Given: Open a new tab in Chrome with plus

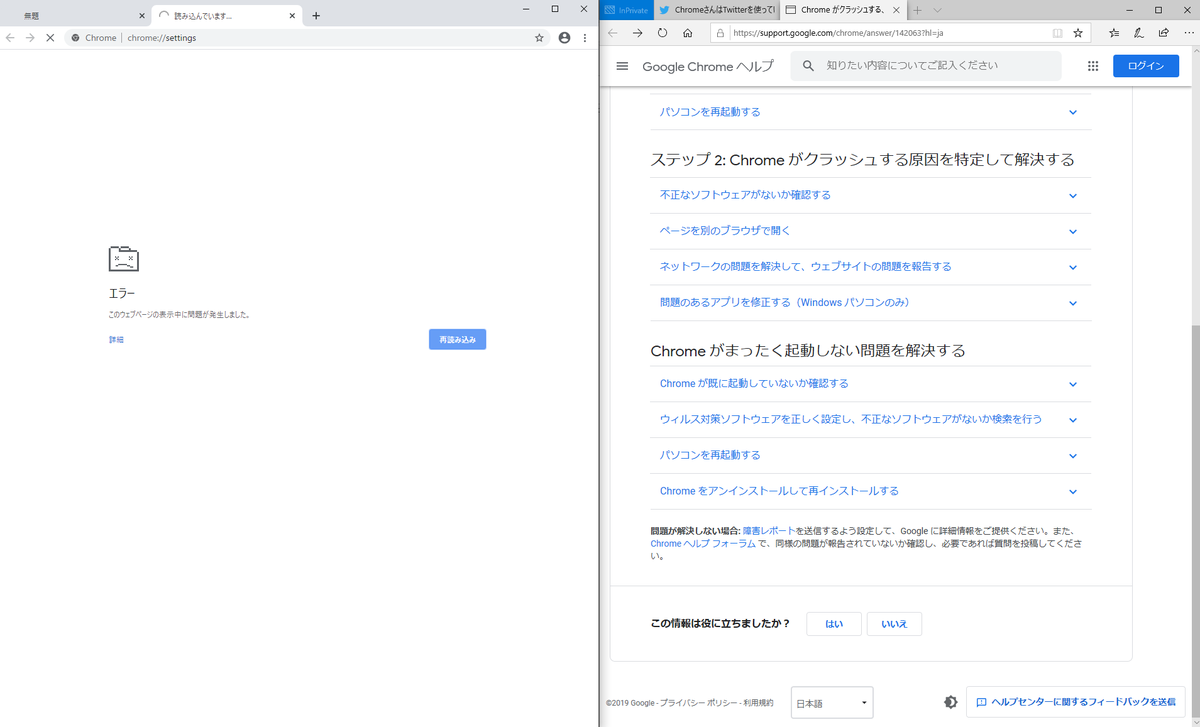Looking at the screenshot, I should [x=316, y=15].
